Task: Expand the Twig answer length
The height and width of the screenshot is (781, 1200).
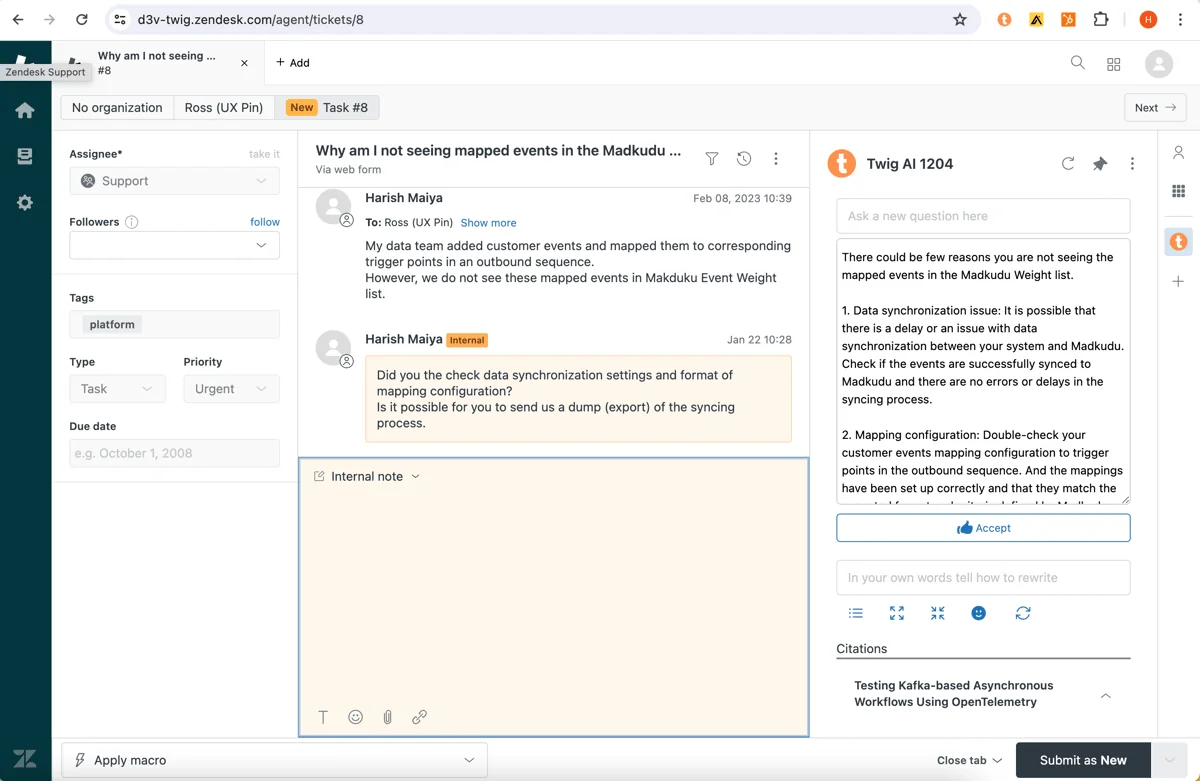Action: [897, 613]
